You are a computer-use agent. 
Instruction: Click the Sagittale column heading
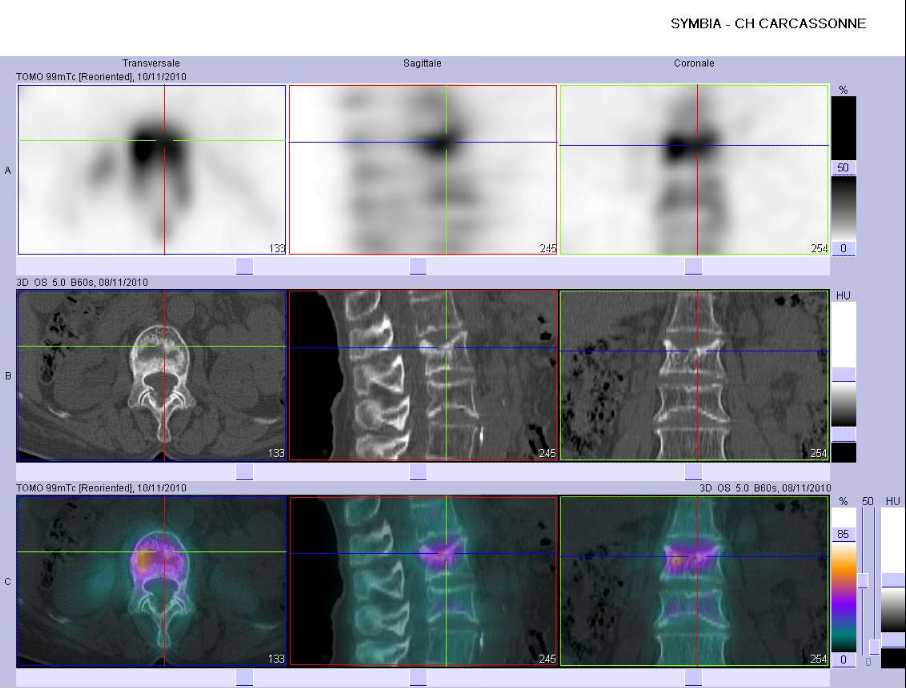[x=422, y=63]
